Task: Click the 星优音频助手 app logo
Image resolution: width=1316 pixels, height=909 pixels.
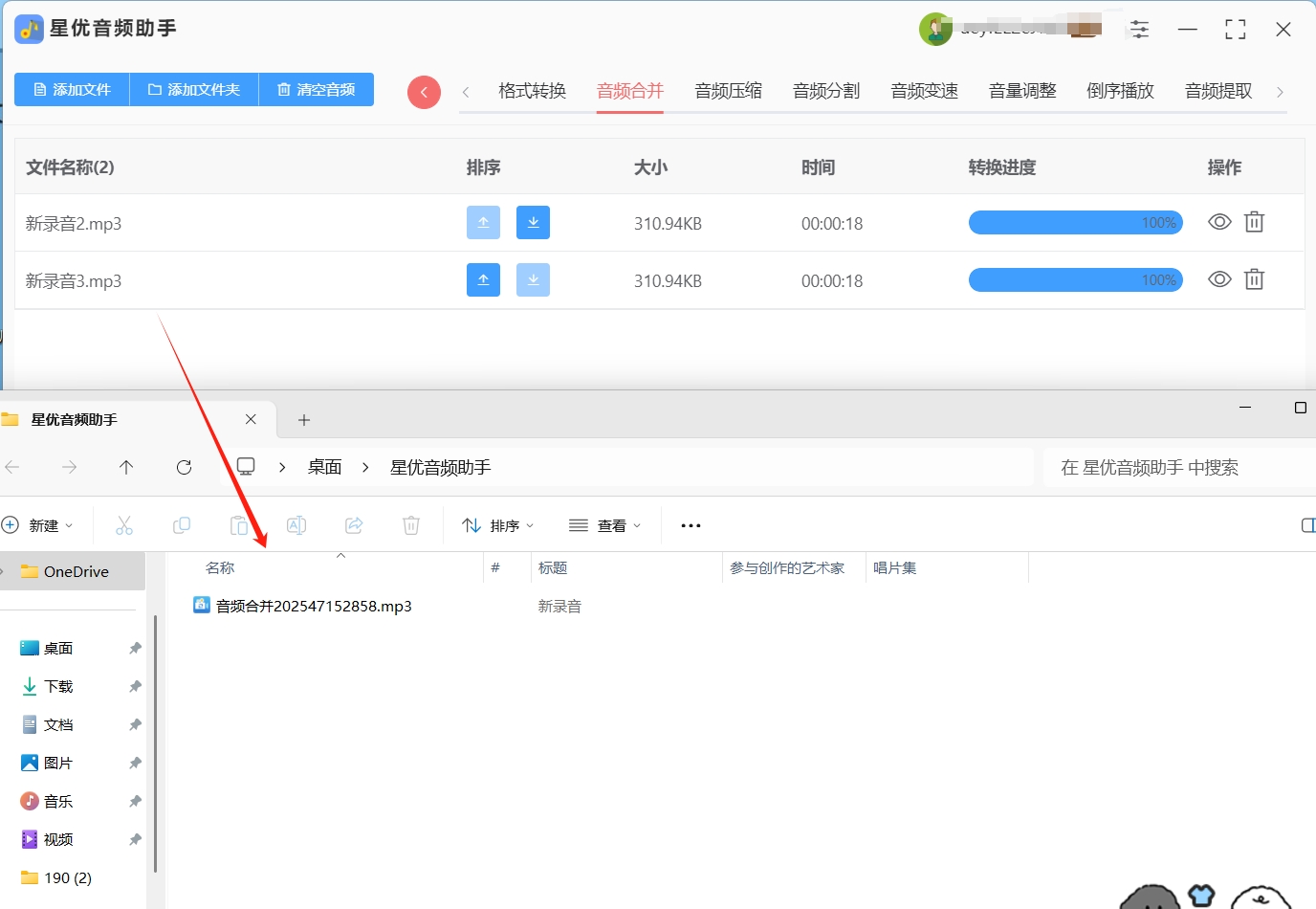Action: pyautogui.click(x=30, y=29)
